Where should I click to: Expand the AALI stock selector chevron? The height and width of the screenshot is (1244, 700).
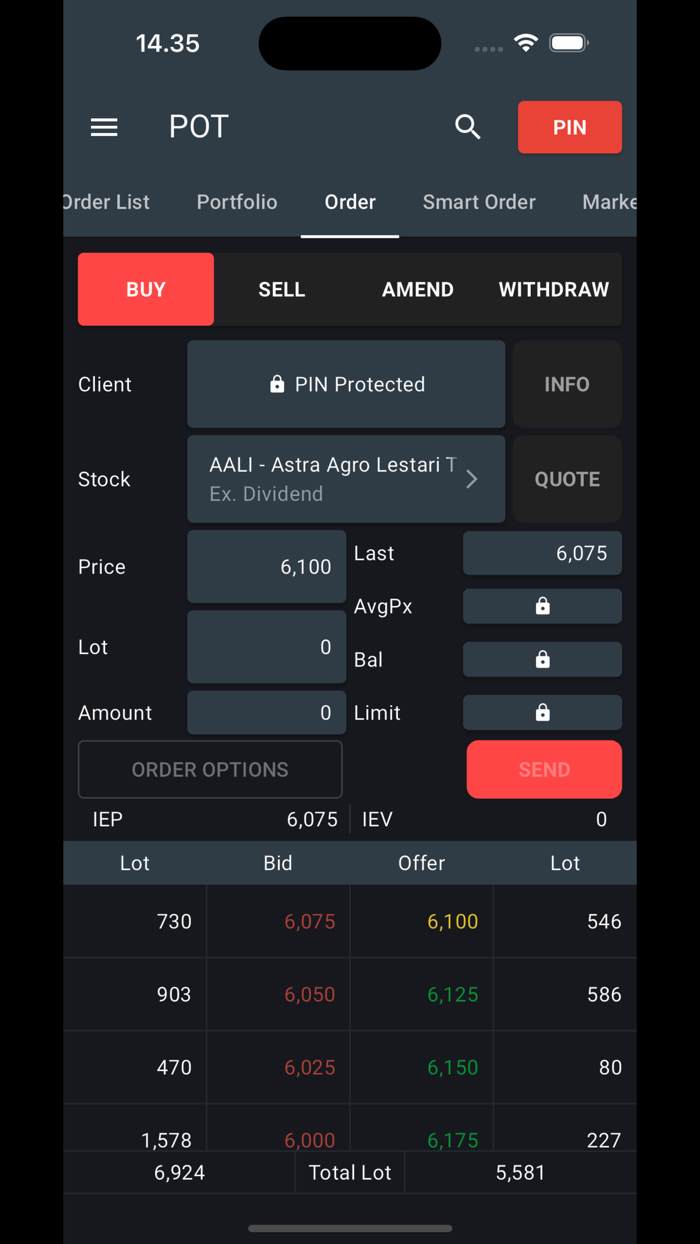[470, 479]
